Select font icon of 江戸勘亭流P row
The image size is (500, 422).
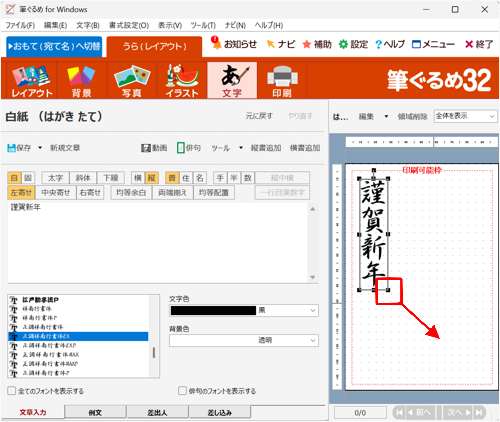tap(14, 300)
